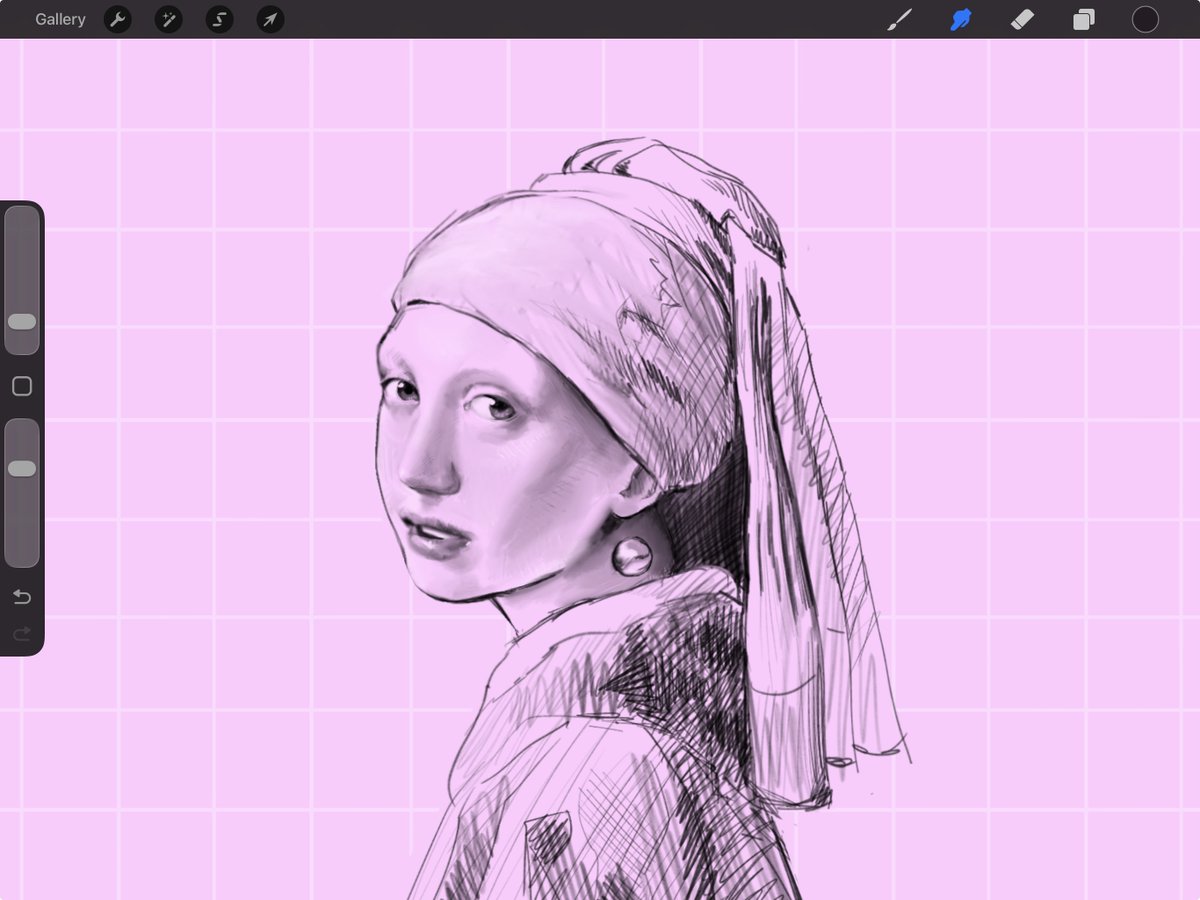The height and width of the screenshot is (900, 1200).
Task: Select the Smudge tool
Action: 961,19
